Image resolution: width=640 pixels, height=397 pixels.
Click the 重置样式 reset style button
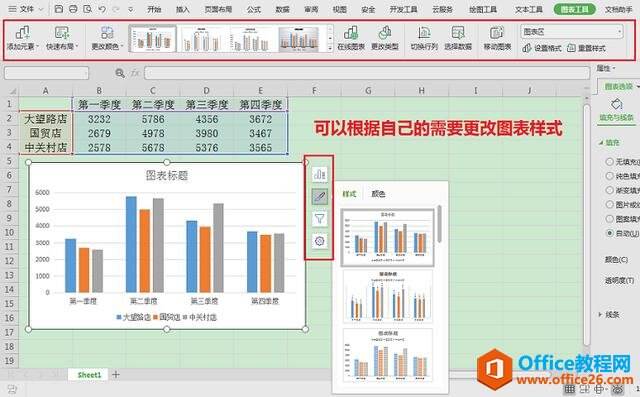587,48
